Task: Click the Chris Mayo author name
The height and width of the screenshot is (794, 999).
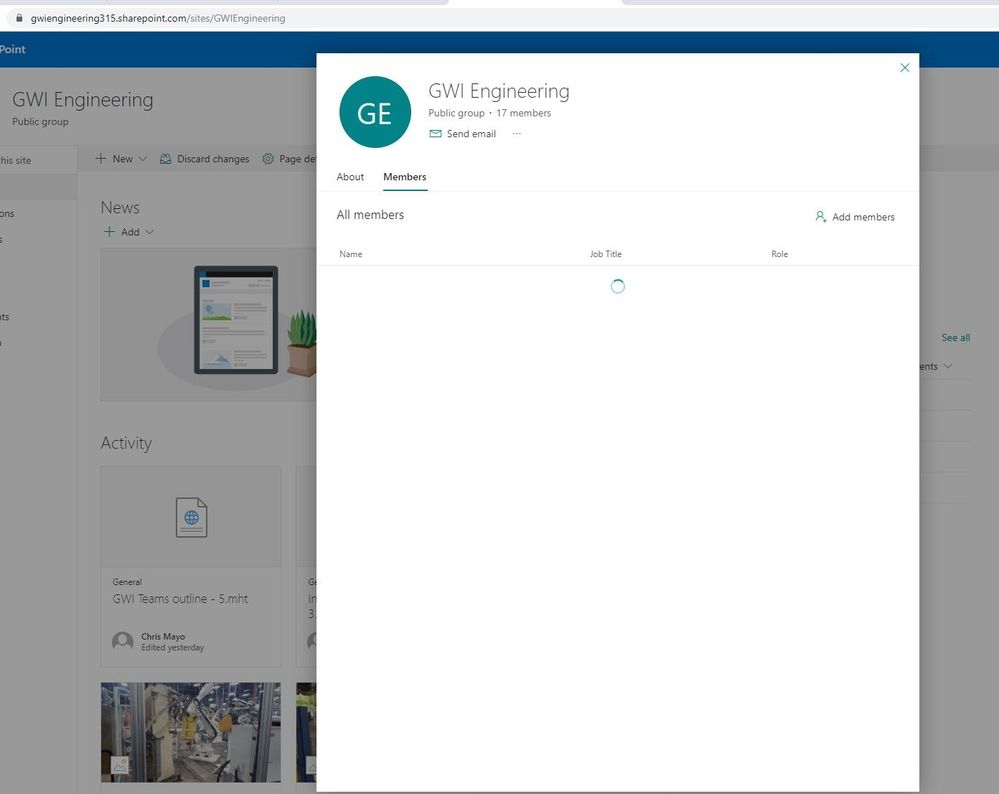Action: (163, 637)
